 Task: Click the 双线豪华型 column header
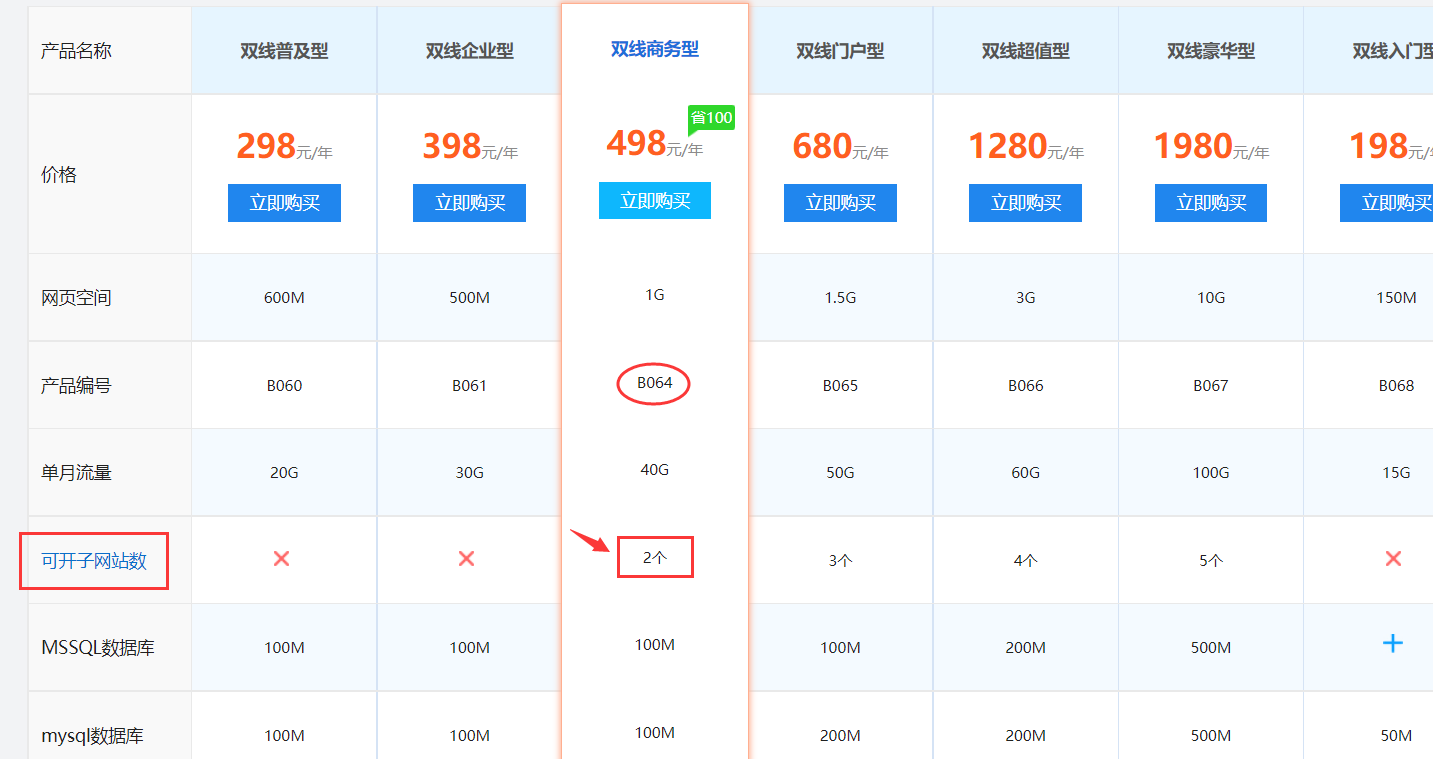tap(1210, 51)
